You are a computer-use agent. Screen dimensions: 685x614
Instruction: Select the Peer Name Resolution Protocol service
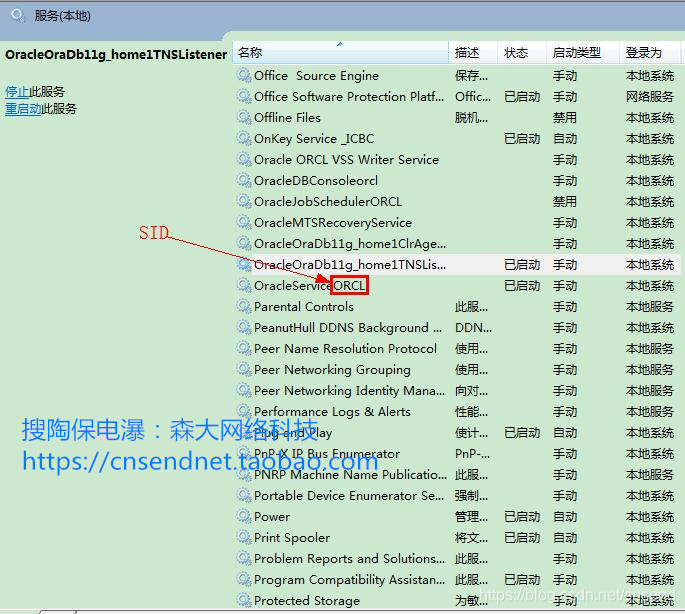coord(457,348)
